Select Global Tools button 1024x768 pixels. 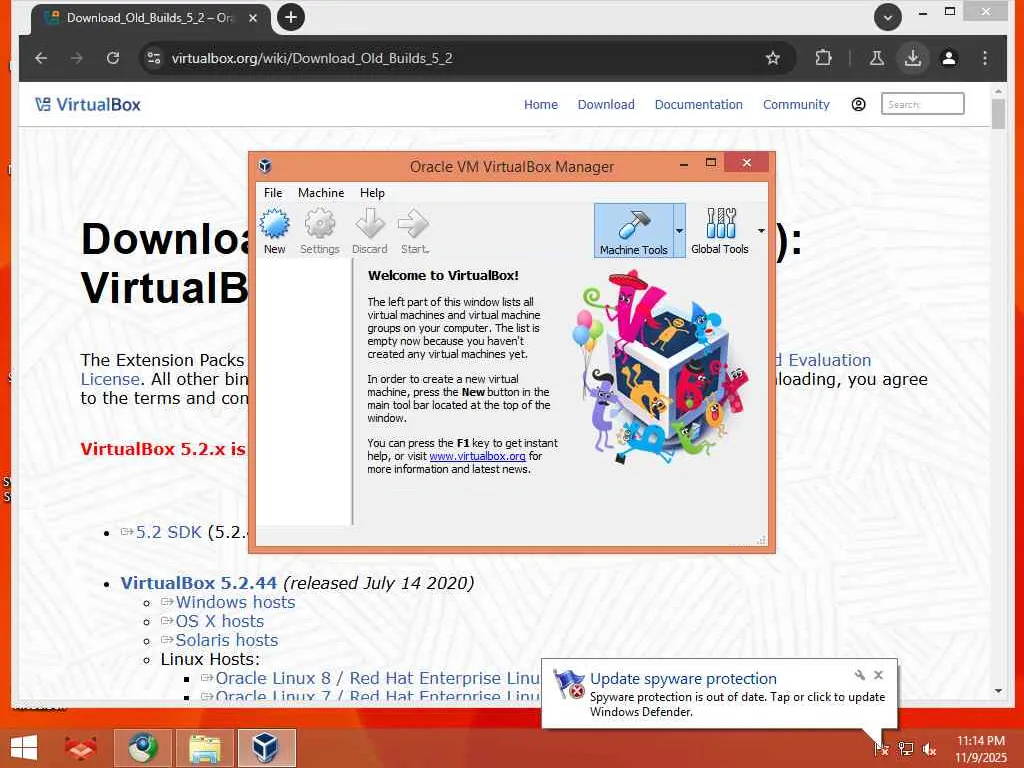pos(720,231)
